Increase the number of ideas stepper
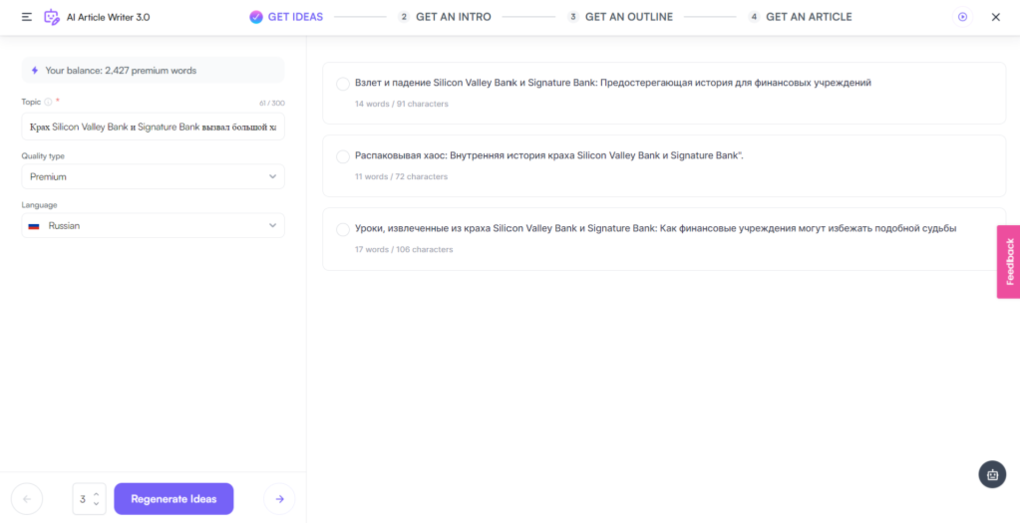1020x523 pixels. click(96, 494)
